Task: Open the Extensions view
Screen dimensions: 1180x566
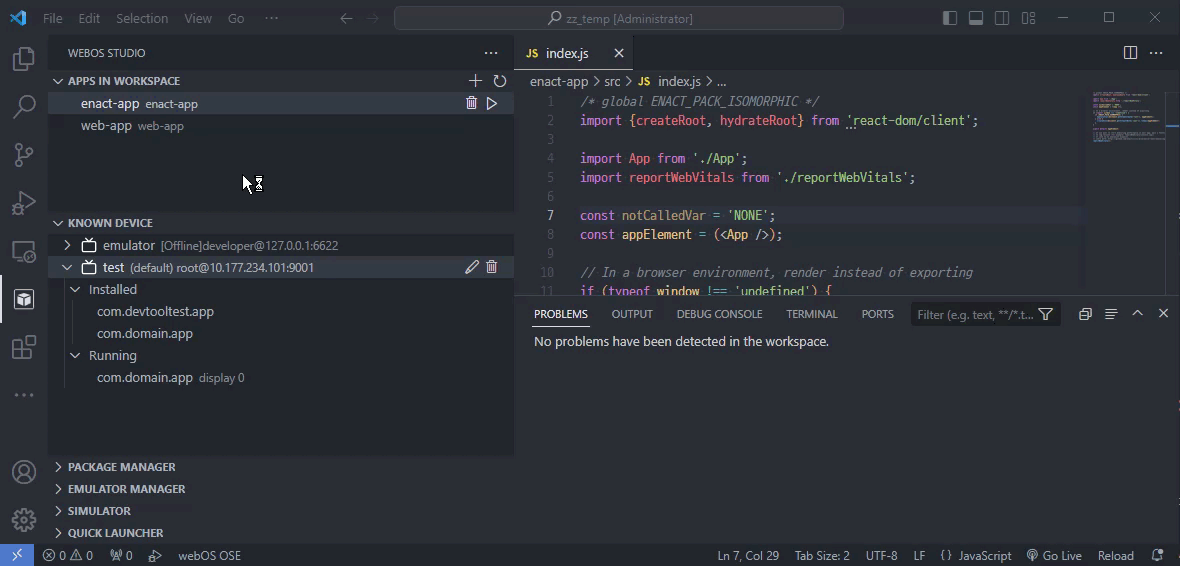Action: (x=24, y=348)
